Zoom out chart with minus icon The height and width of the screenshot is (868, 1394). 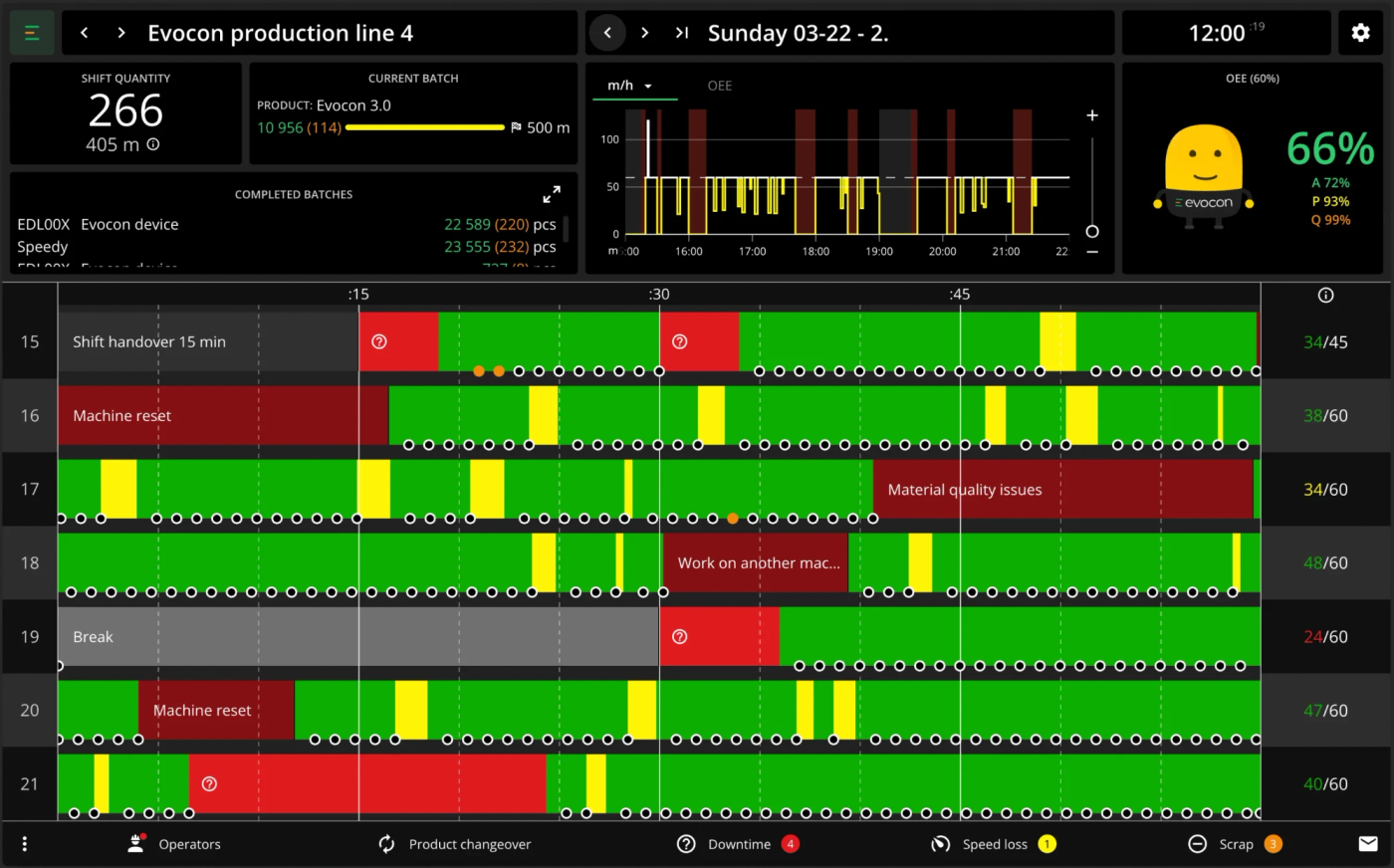click(x=1092, y=252)
